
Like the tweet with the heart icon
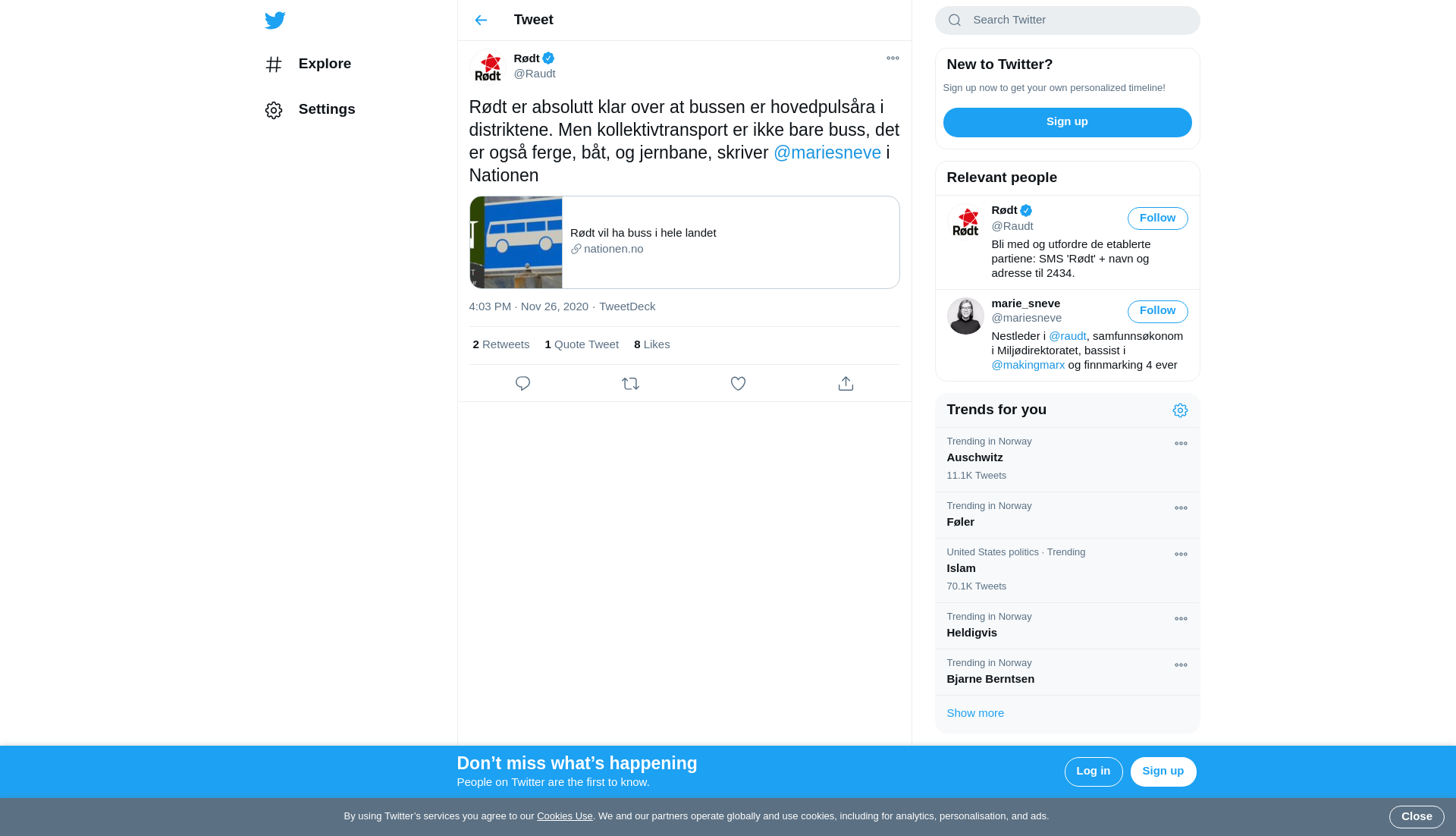click(738, 384)
